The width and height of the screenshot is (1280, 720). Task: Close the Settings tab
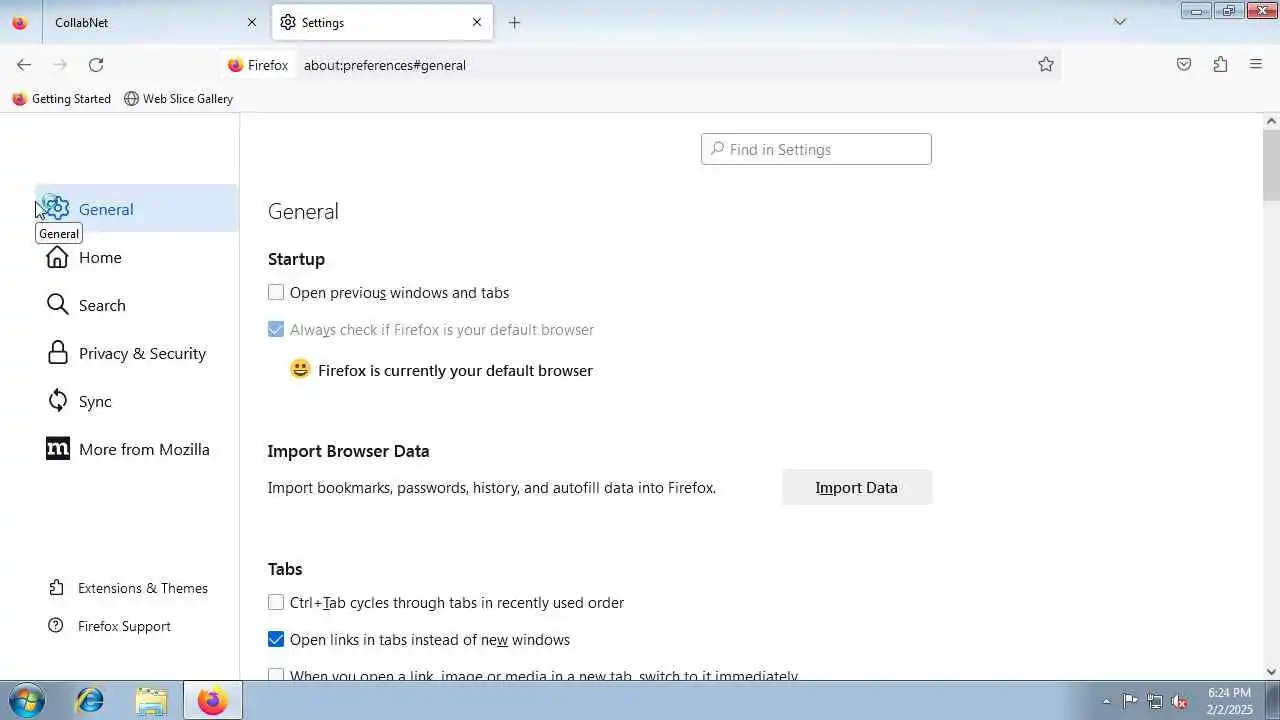click(477, 22)
